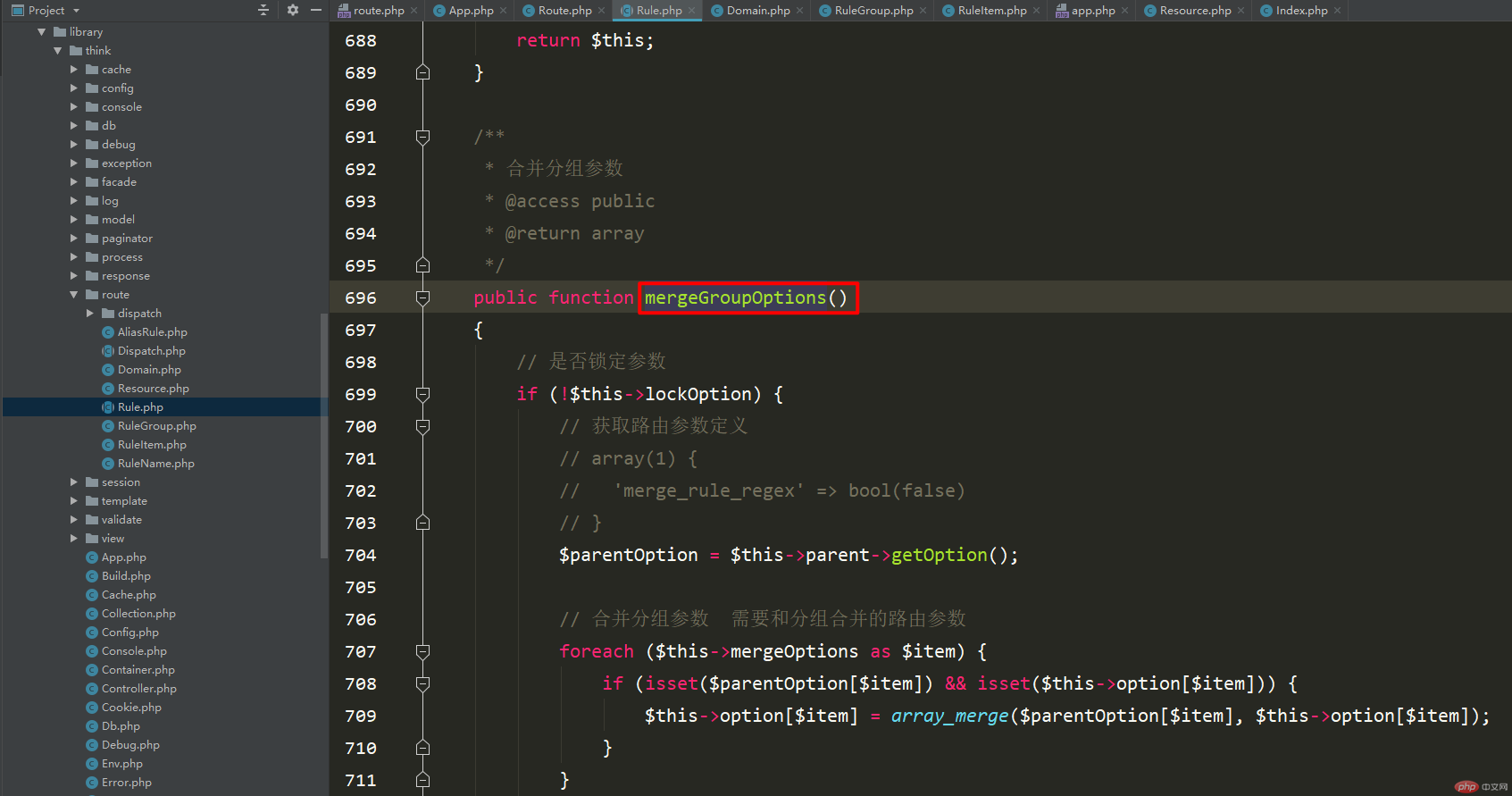The height and width of the screenshot is (796, 1512).
Task: Click the Collection.php class icon
Action: [92, 614]
